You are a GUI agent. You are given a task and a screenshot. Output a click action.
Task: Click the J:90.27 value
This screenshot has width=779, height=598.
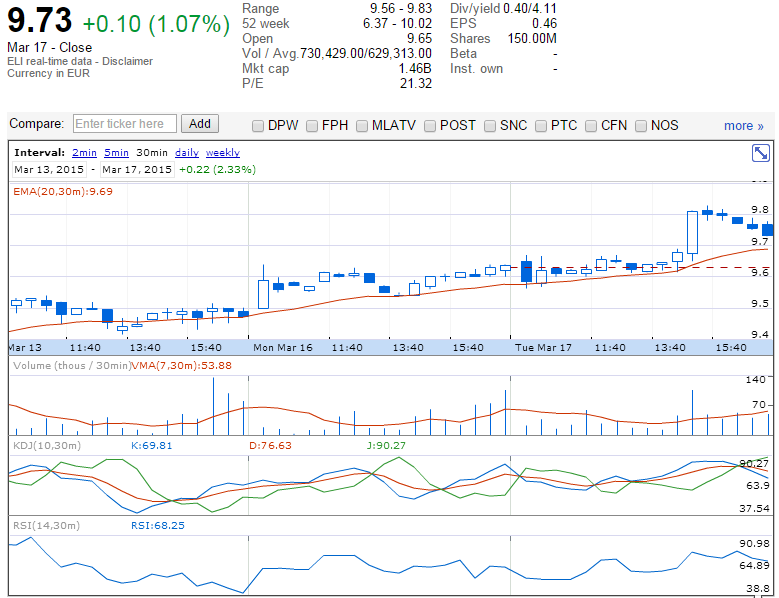tap(386, 446)
